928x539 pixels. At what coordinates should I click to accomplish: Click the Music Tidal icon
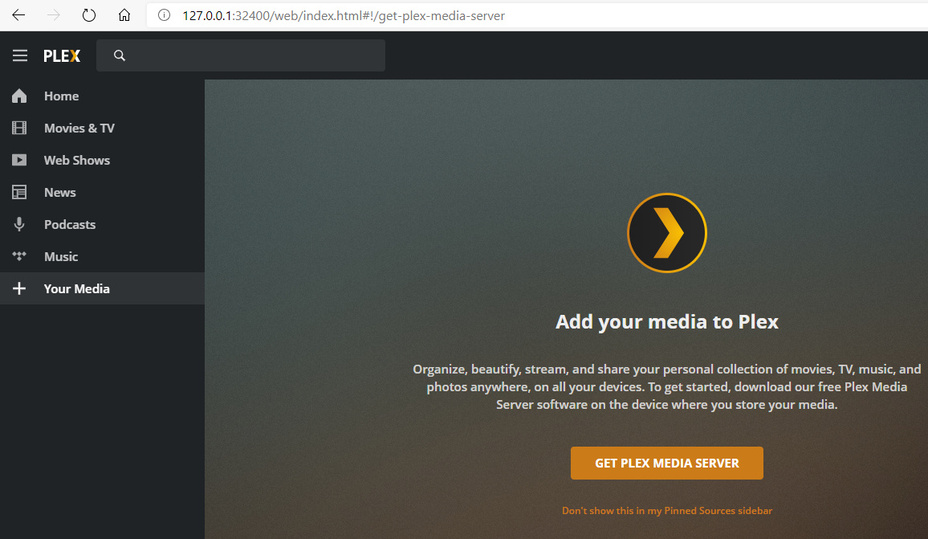click(20, 256)
